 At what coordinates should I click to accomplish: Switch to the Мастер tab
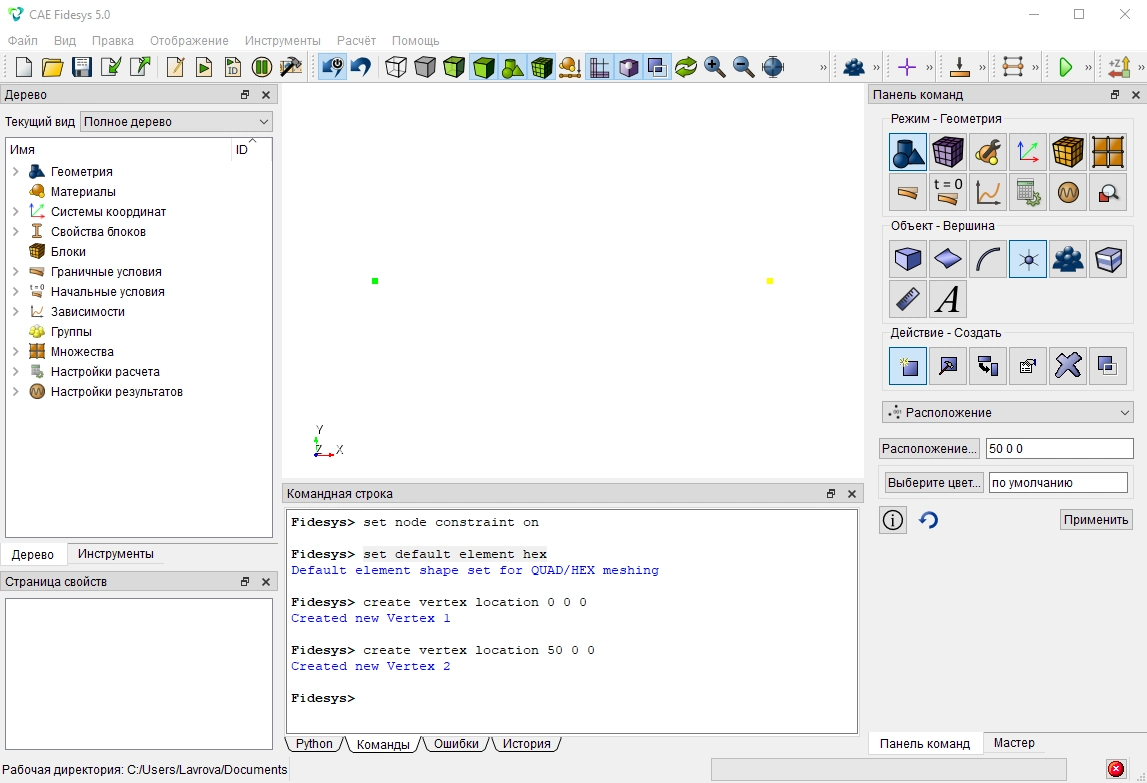1014,743
